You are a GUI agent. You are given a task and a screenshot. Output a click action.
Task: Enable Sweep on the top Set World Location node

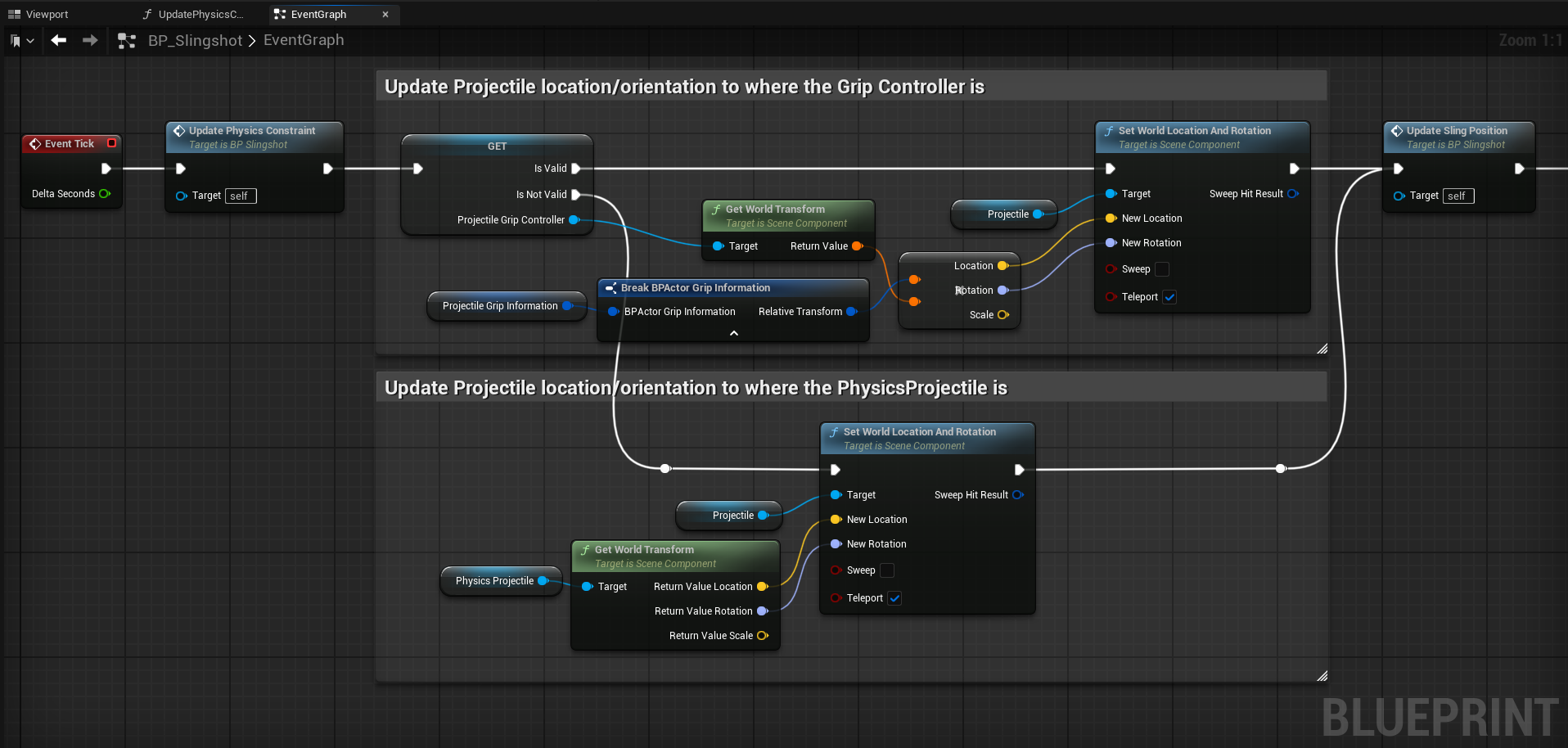point(1161,269)
